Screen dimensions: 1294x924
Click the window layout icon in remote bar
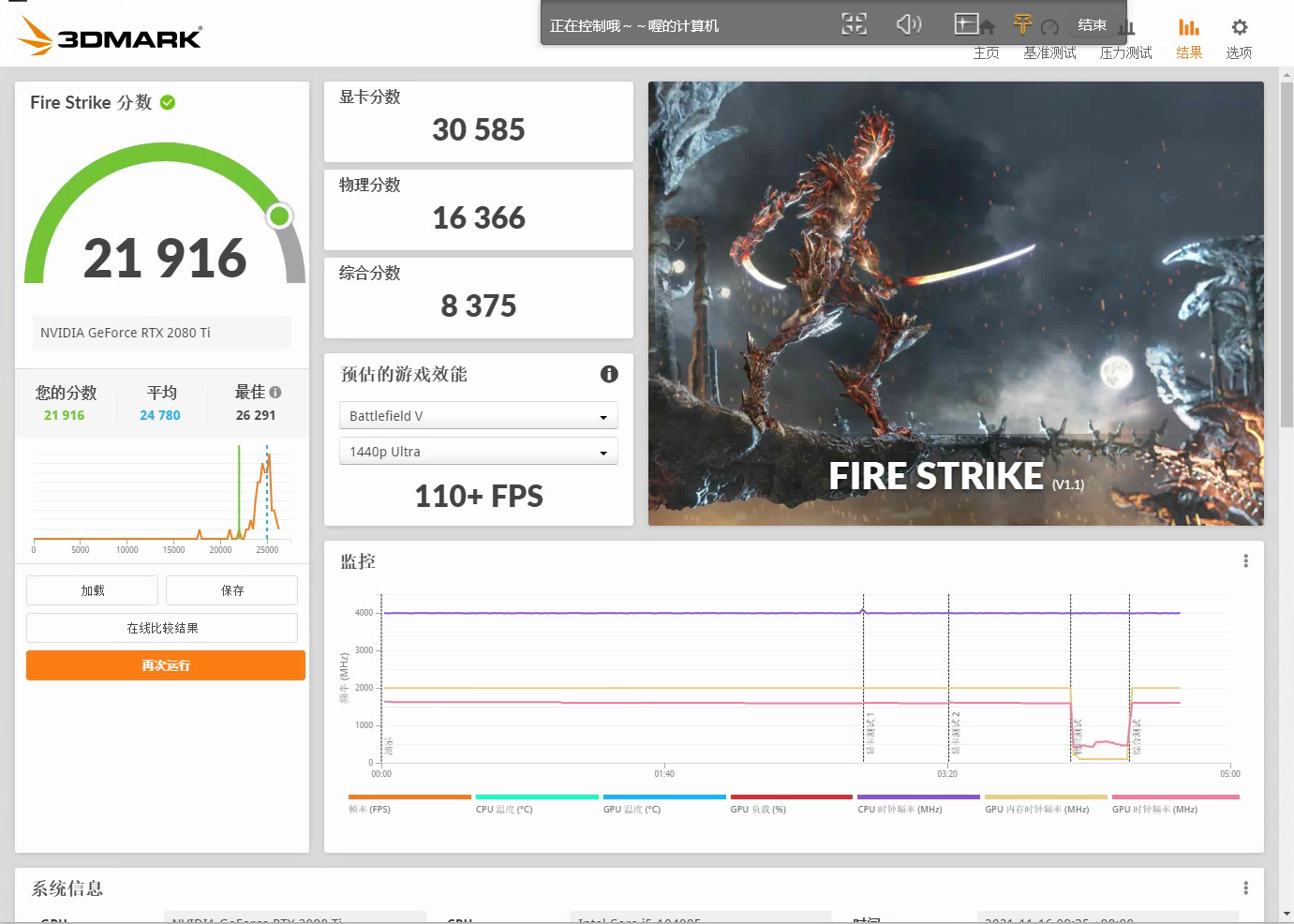click(x=966, y=23)
